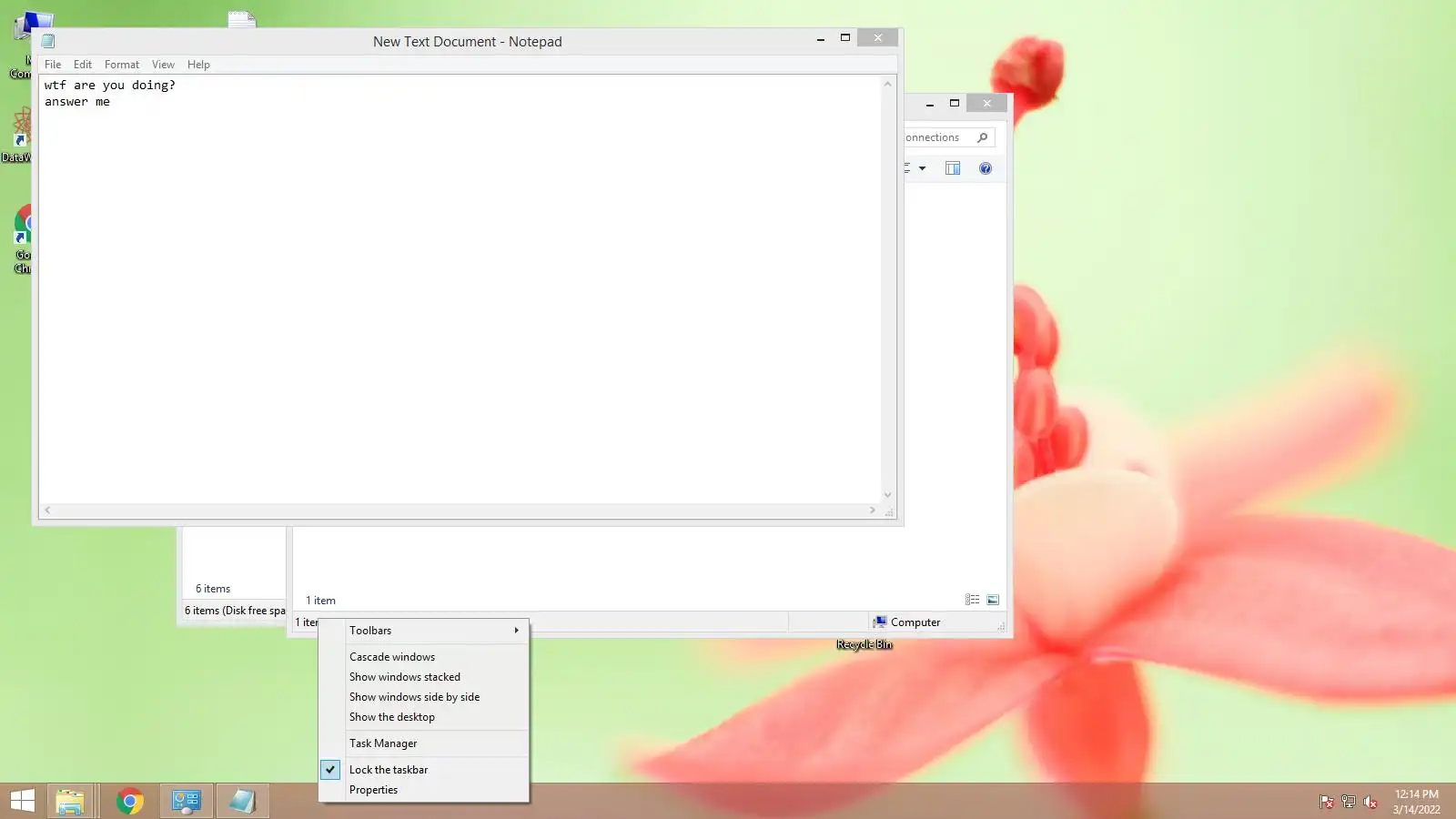Choose Show the desktop
The width and height of the screenshot is (1456, 819).
[x=424, y=717]
